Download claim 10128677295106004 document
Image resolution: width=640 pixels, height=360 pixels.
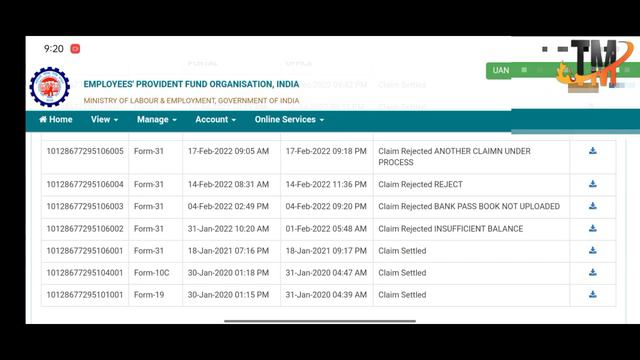pos(593,184)
